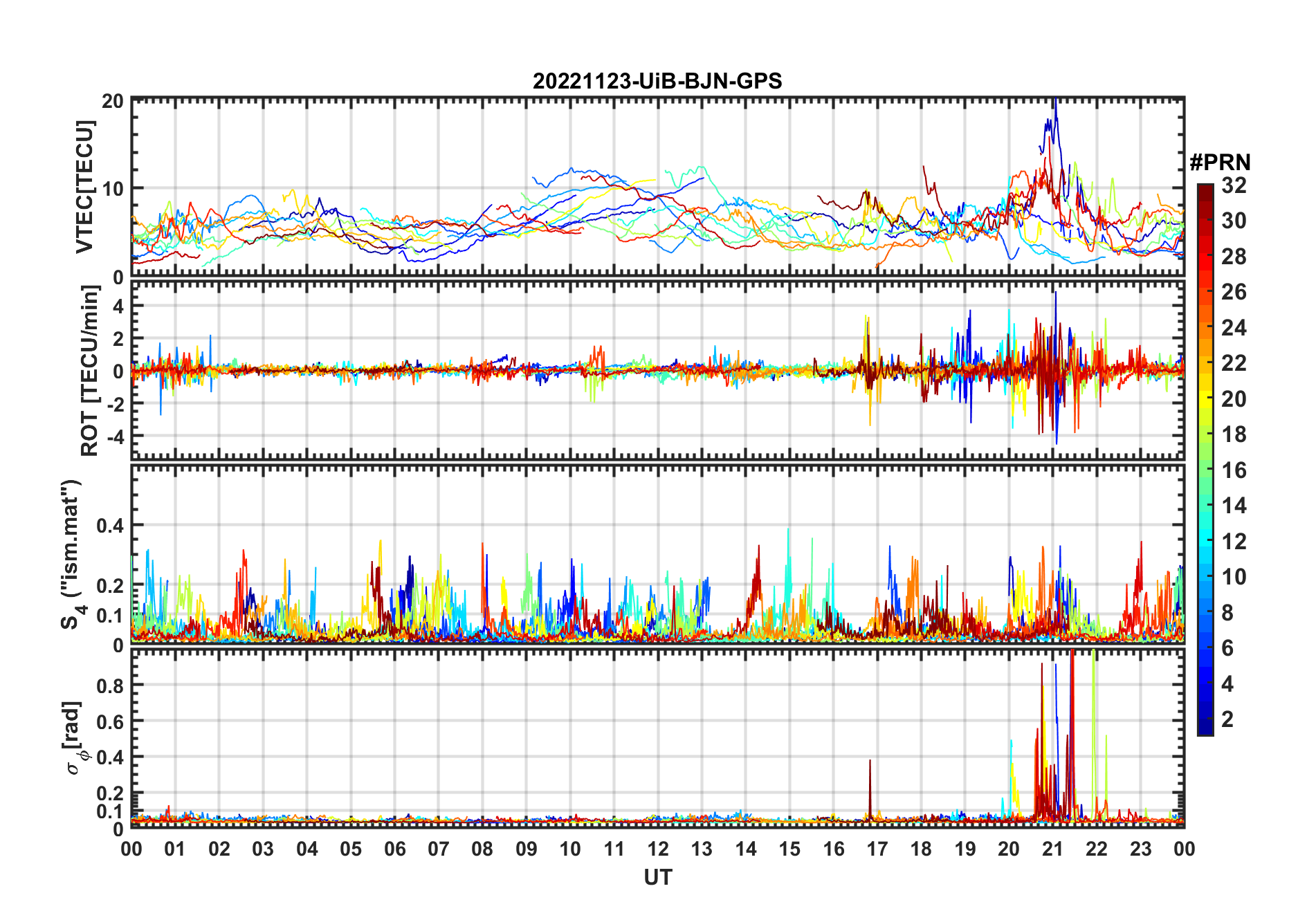Select the UT axis tick label "15"
The width and height of the screenshot is (1316, 920).
click(x=789, y=849)
